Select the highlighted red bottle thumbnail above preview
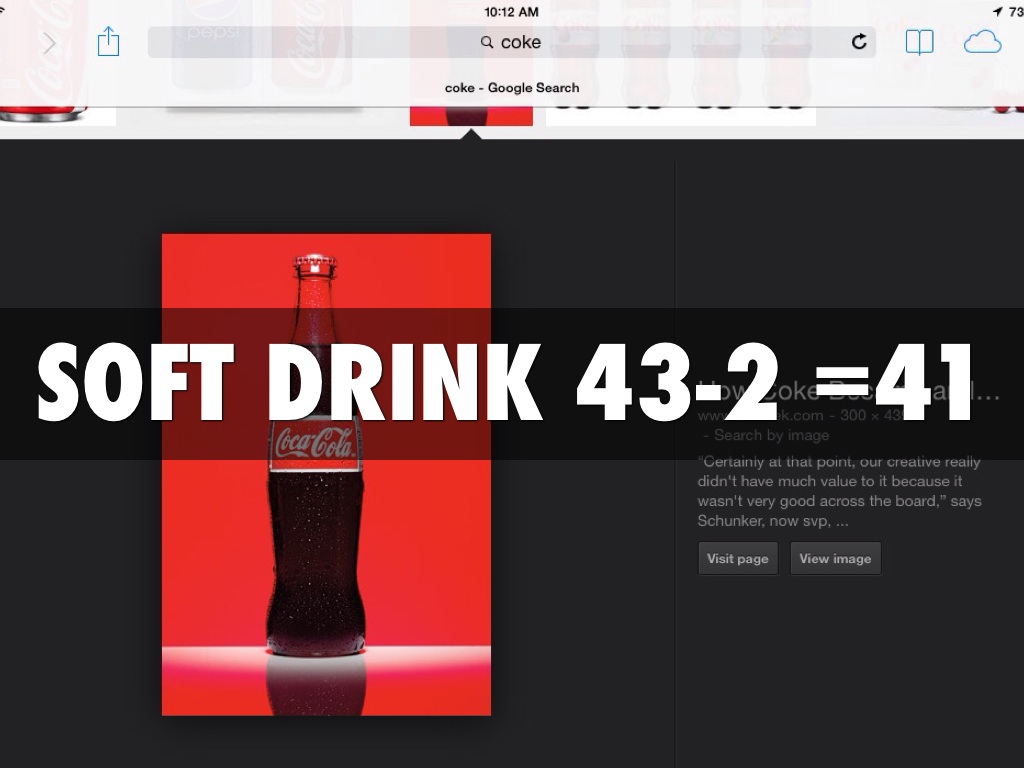This screenshot has width=1024, height=768. pos(470,116)
